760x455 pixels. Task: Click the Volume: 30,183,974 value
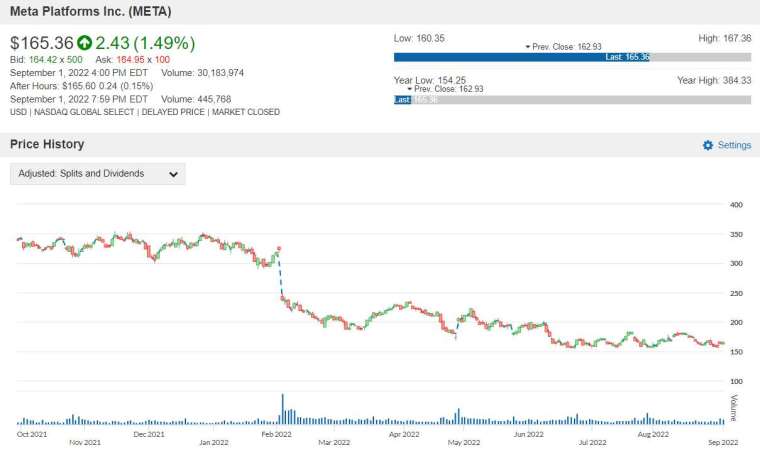pos(203,73)
